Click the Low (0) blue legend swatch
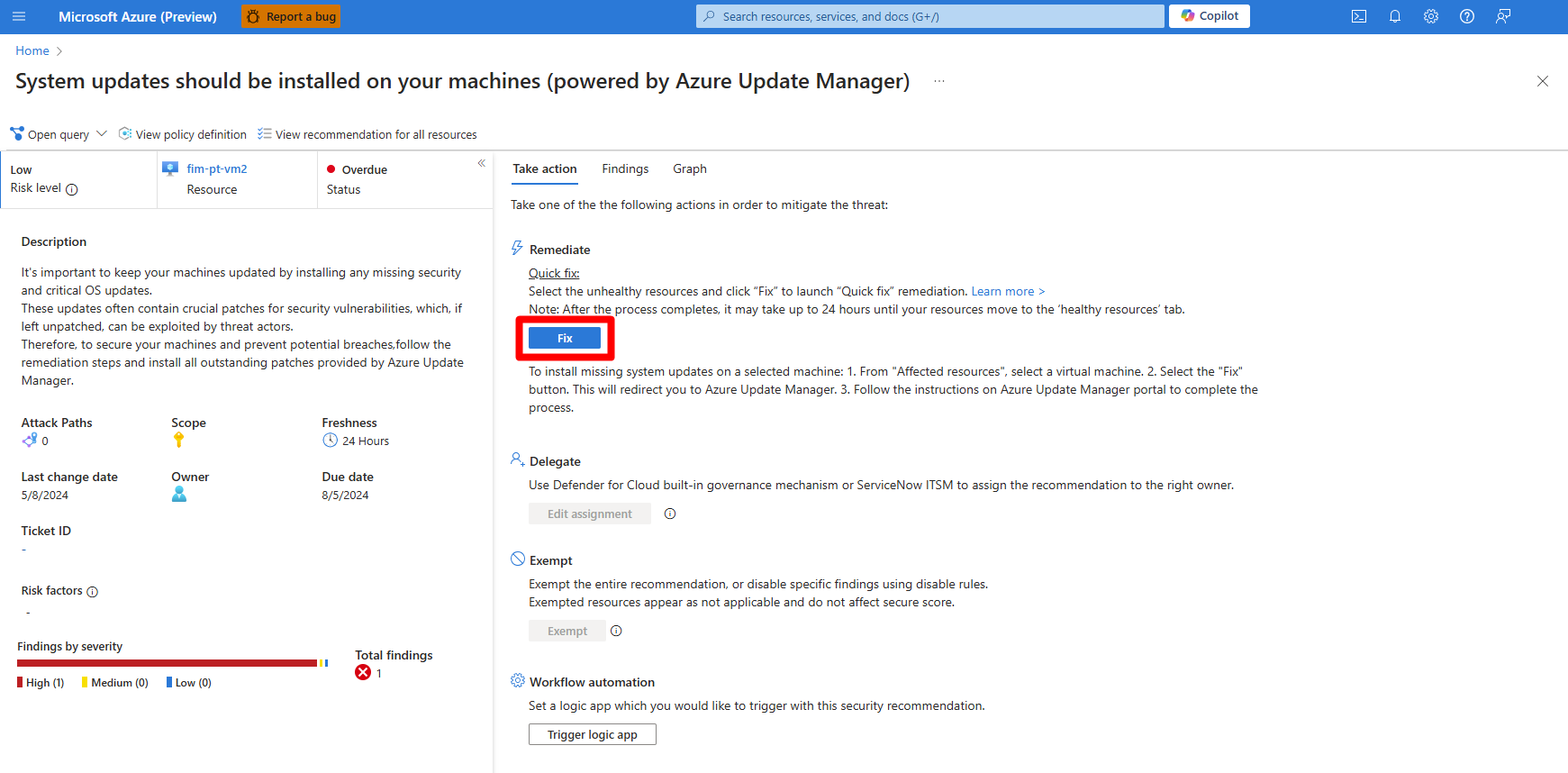The height and width of the screenshot is (773, 1568). [169, 682]
